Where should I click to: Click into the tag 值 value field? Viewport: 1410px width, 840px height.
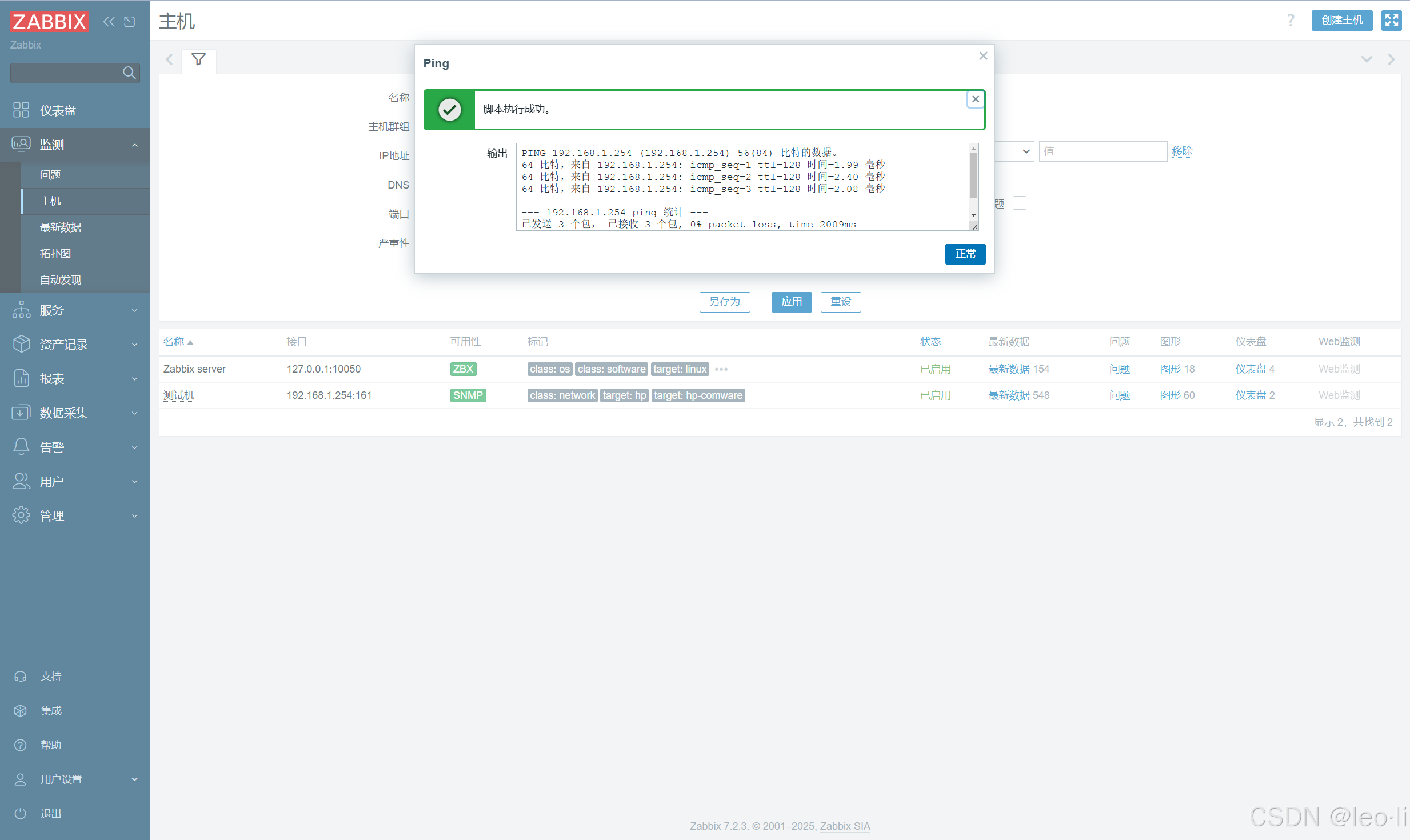point(1102,151)
